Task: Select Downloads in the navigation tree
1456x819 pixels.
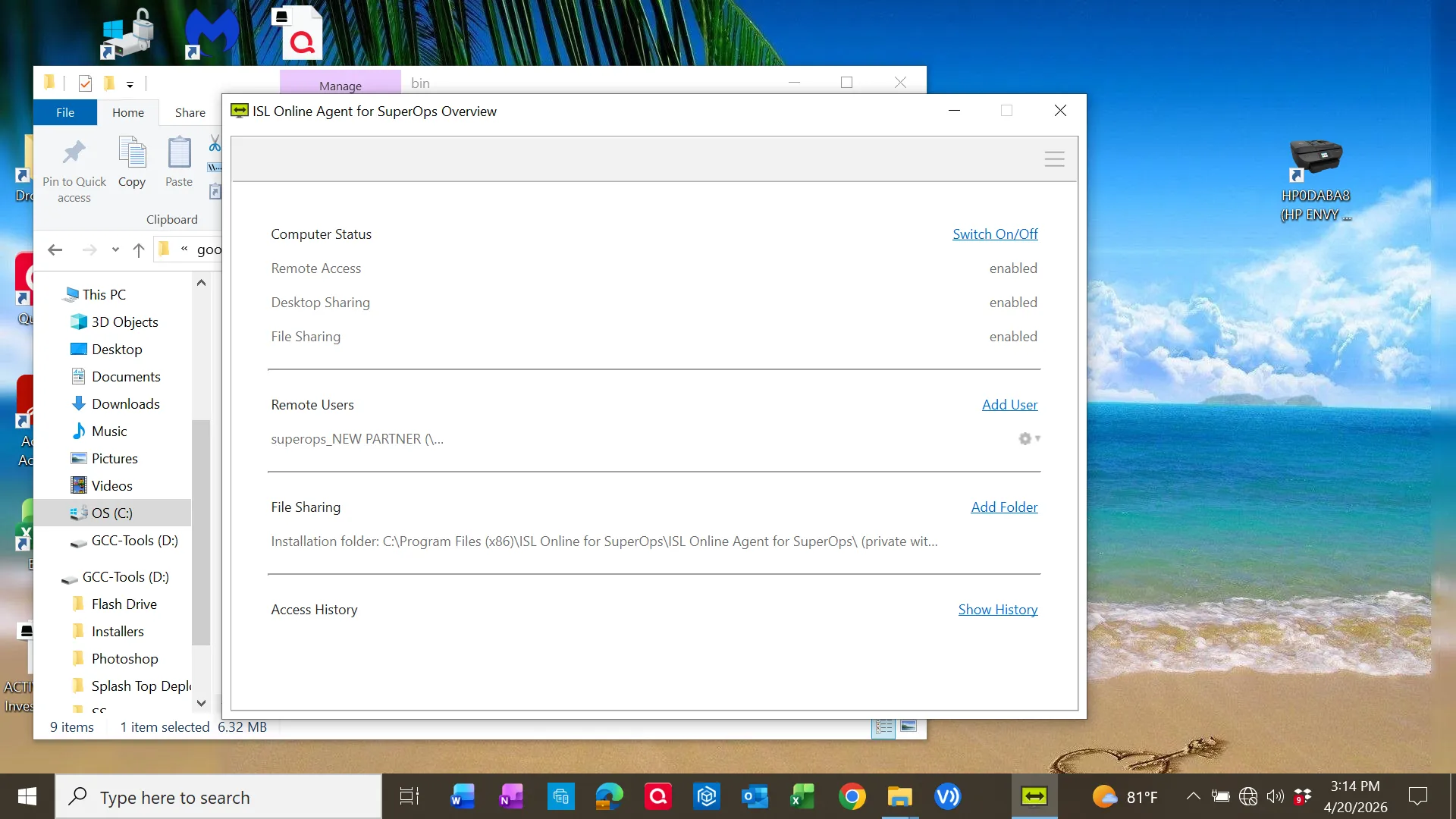Action: click(125, 404)
